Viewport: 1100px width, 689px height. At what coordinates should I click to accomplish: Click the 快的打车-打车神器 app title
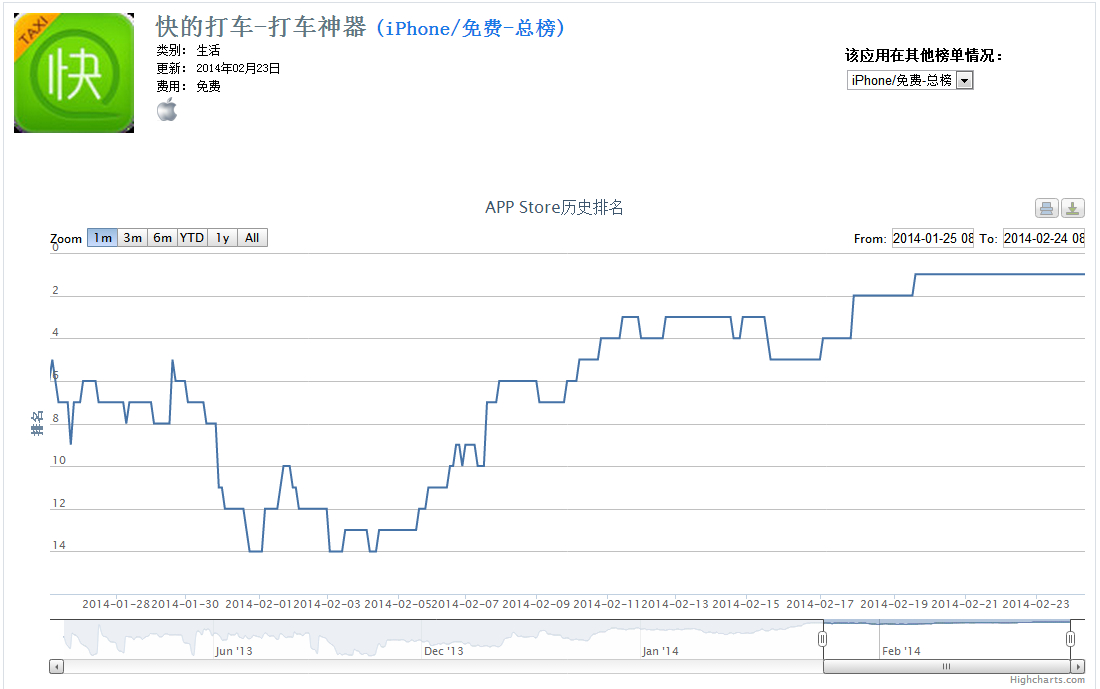[261, 27]
